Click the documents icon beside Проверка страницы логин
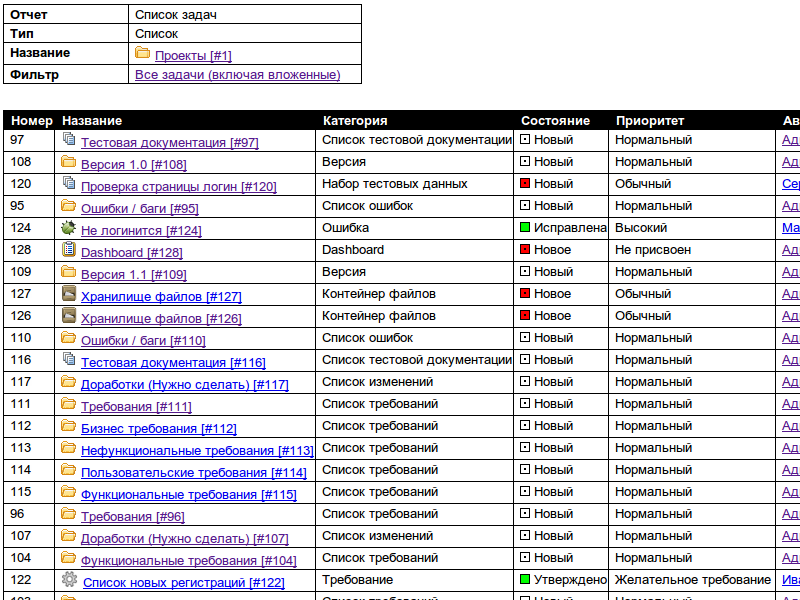800x600 pixels. click(x=68, y=184)
